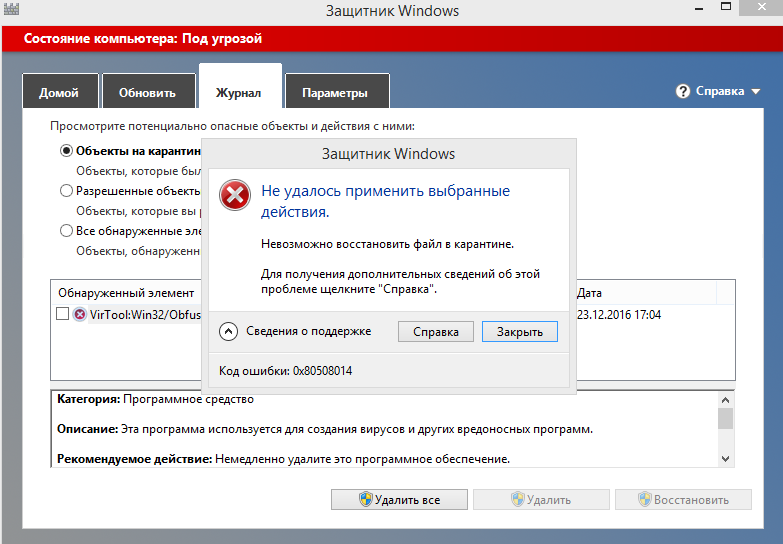
Task: Click the VirTool:Win32/Obfus entry name
Action: pos(145,315)
